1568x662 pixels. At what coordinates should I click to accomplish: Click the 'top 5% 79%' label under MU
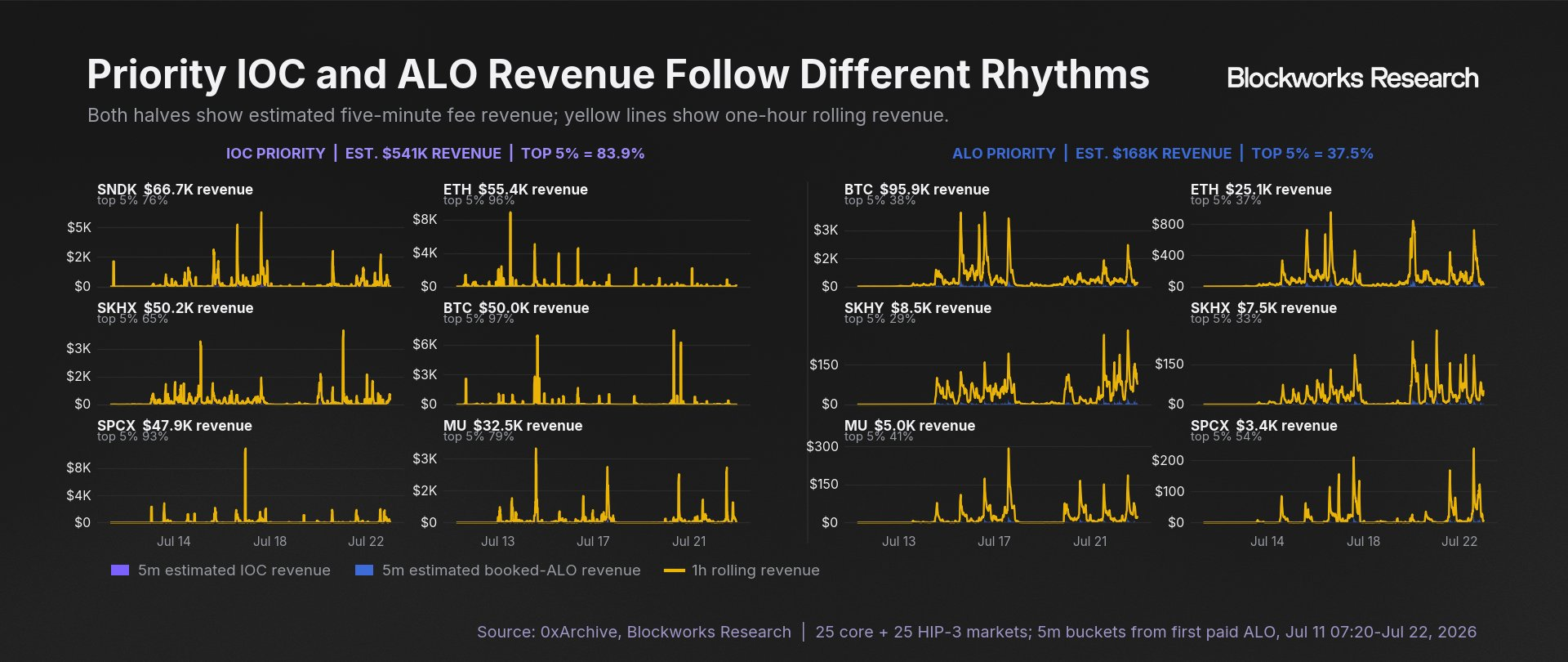pyautogui.click(x=479, y=436)
